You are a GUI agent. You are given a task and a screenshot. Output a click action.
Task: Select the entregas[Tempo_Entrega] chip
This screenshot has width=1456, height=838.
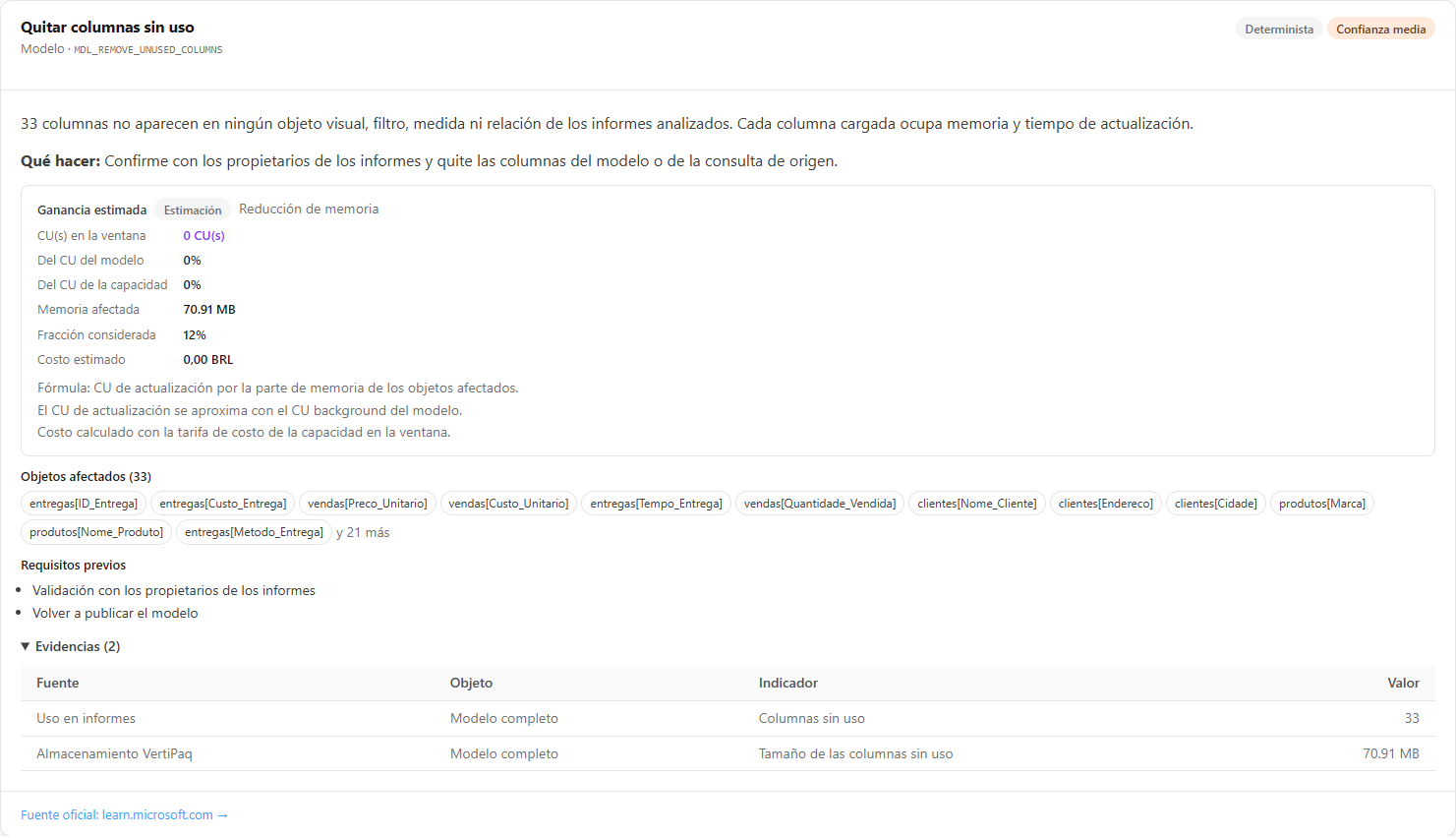click(x=656, y=504)
